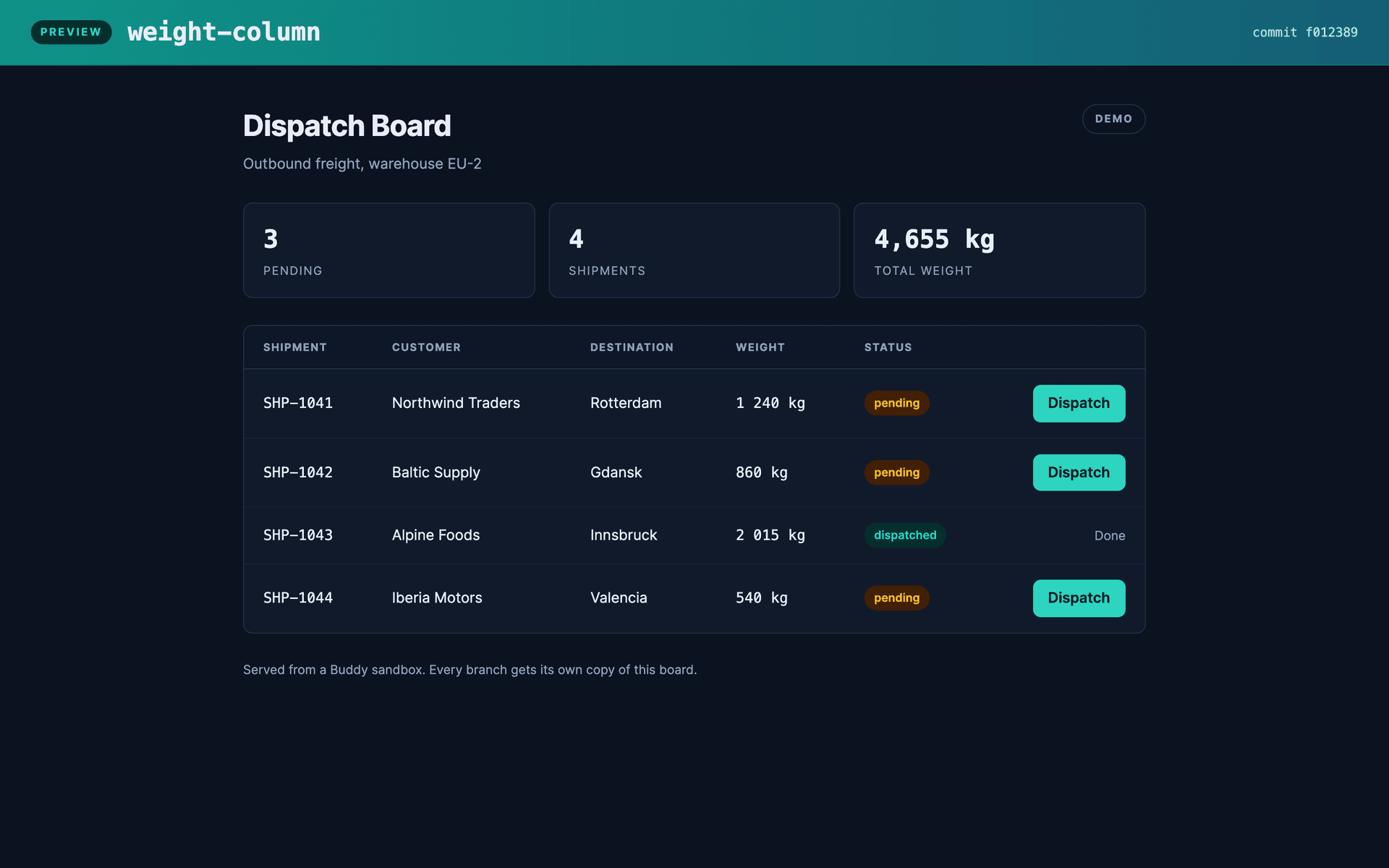Select shipment ID SHP-1043
The height and width of the screenshot is (868, 1389).
pyautogui.click(x=298, y=535)
